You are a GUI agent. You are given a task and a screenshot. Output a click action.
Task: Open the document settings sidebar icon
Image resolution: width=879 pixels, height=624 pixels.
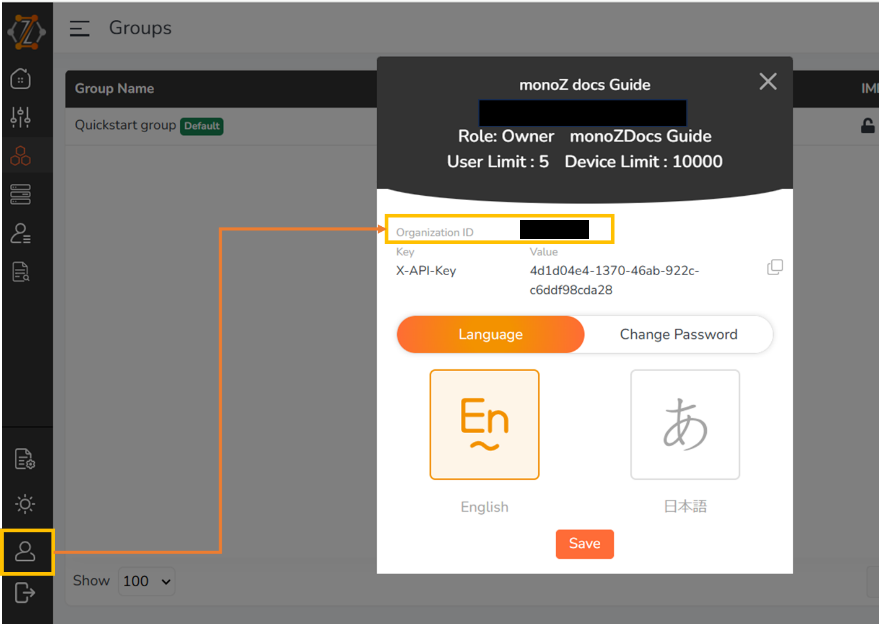25,459
